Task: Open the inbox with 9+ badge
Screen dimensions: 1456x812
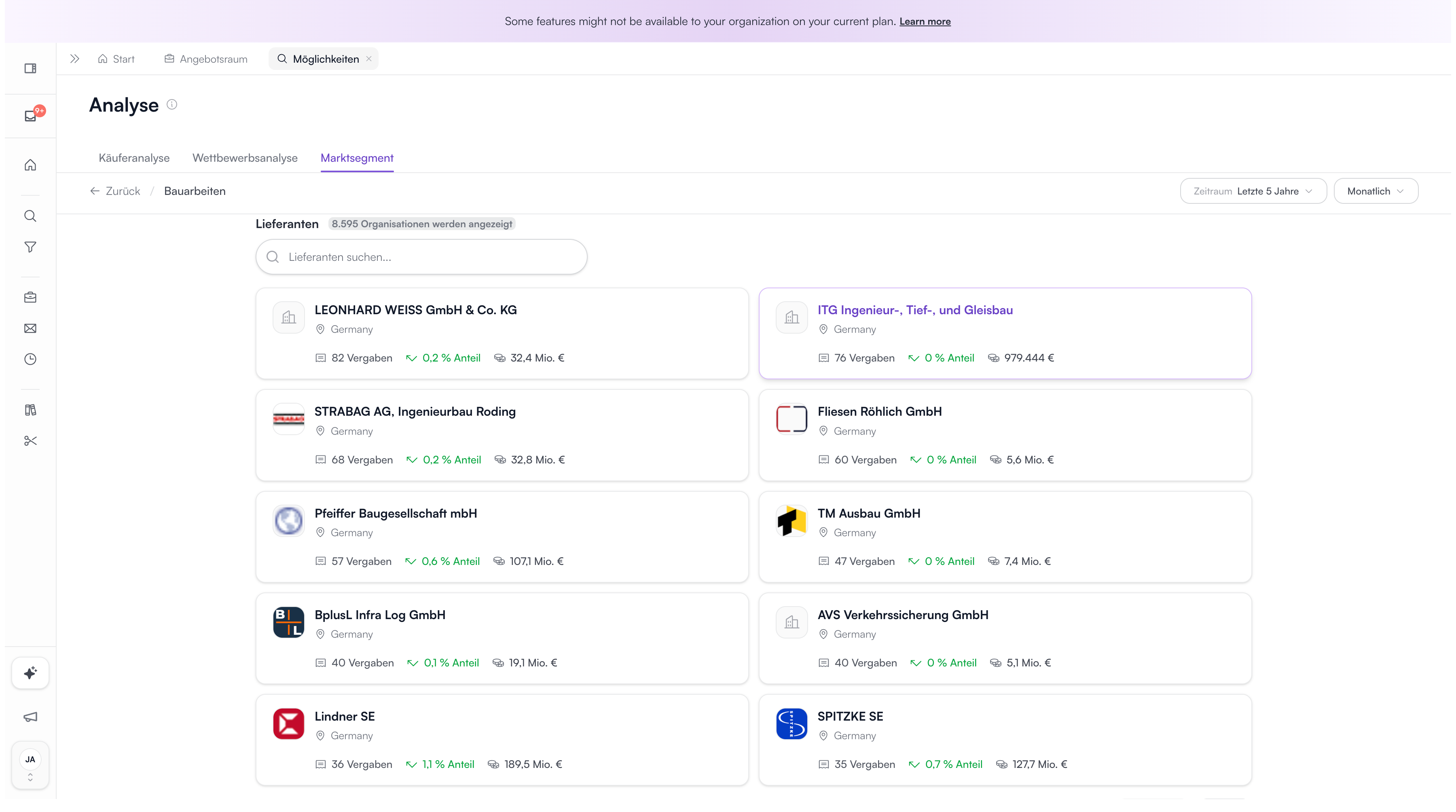Action: click(x=30, y=116)
